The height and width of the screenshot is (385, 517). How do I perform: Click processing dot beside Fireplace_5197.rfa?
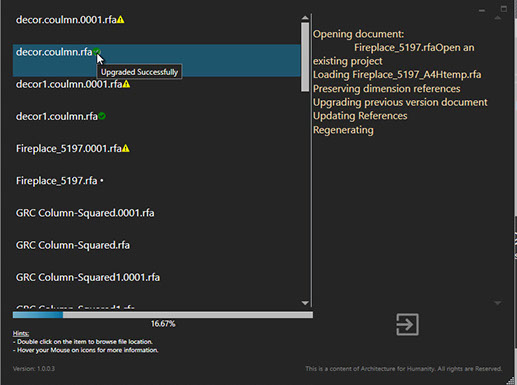point(102,181)
